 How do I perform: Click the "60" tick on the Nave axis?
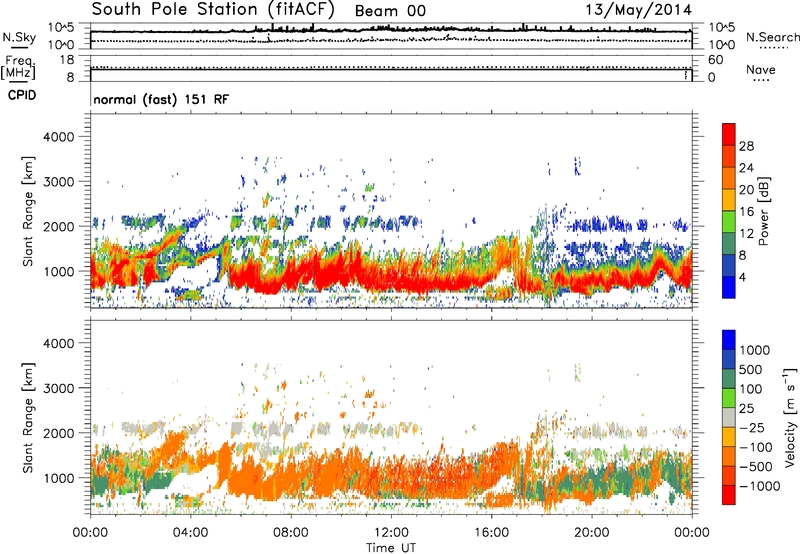(x=715, y=60)
